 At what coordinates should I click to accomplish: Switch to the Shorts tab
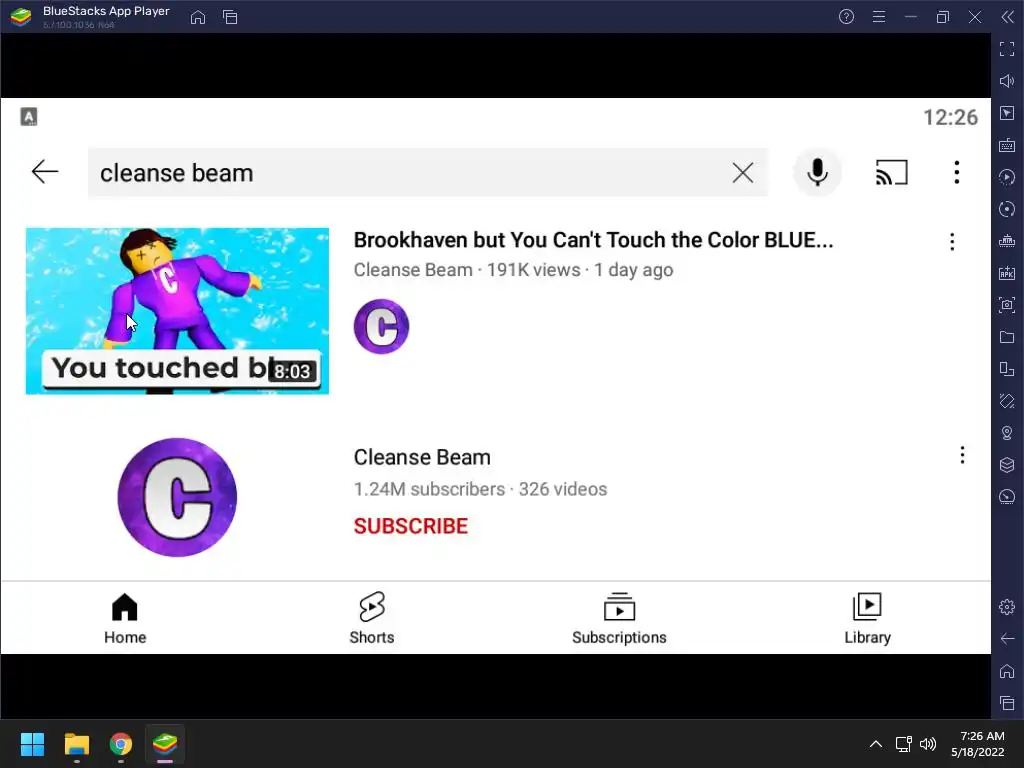[x=372, y=618]
